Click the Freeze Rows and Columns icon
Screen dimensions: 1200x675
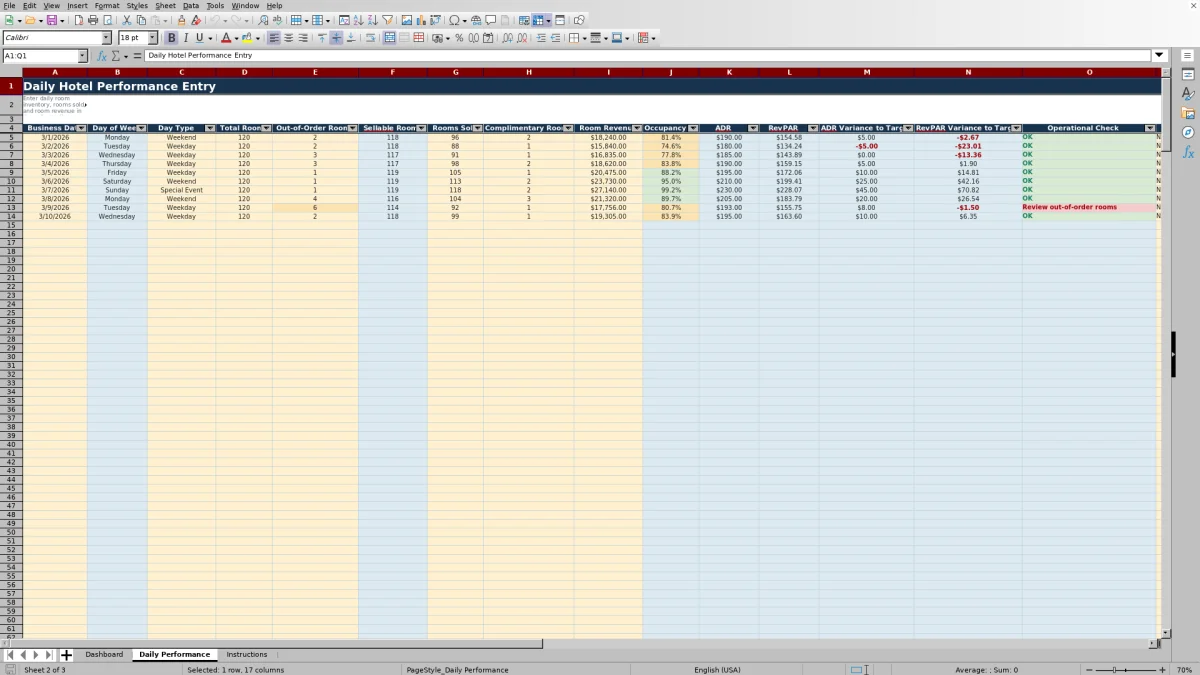[538, 20]
